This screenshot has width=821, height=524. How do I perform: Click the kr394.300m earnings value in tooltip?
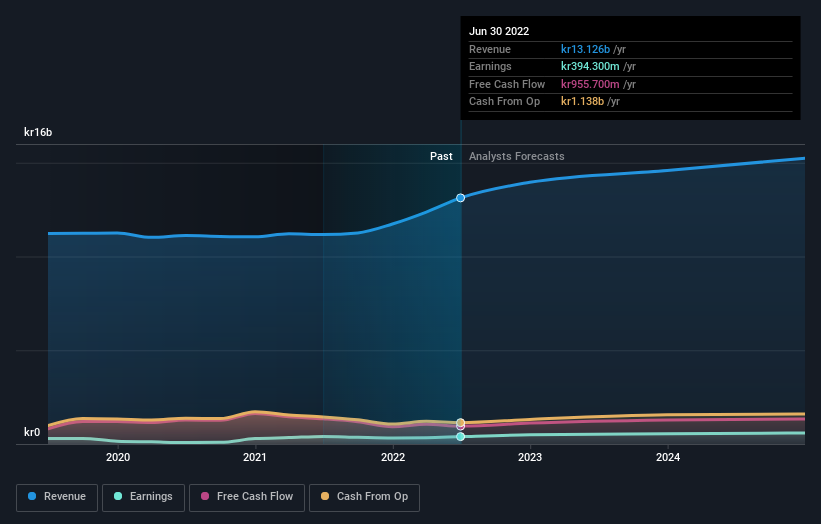click(590, 66)
